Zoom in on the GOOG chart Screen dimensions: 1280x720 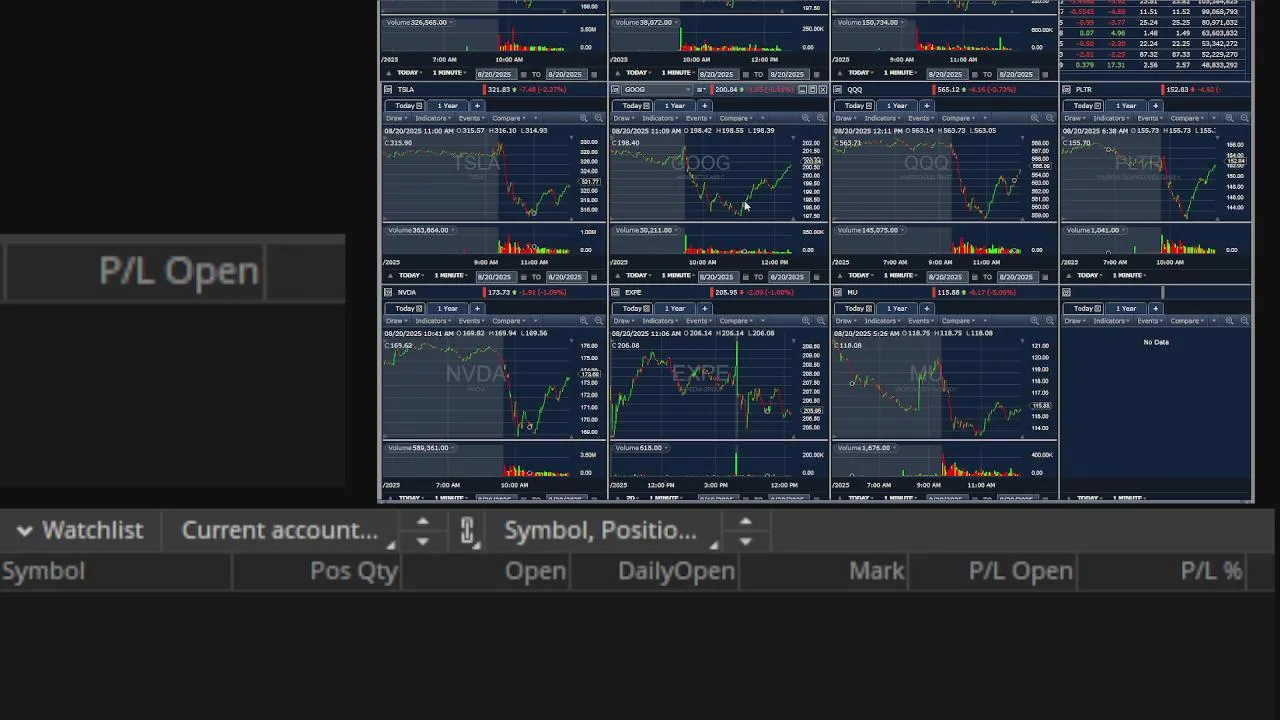806,118
